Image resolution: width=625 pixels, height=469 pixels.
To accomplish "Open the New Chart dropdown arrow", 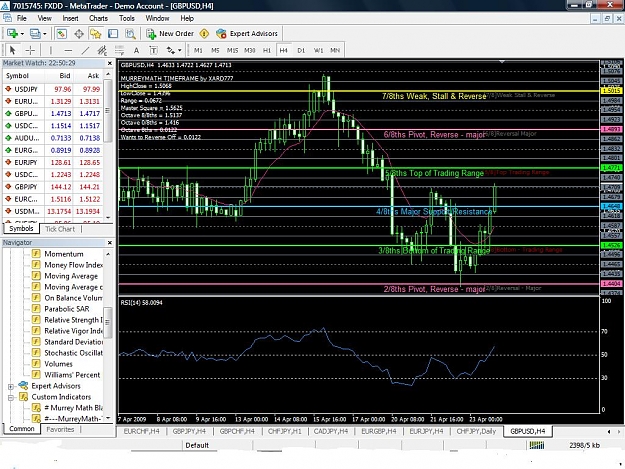I will (x=22, y=34).
